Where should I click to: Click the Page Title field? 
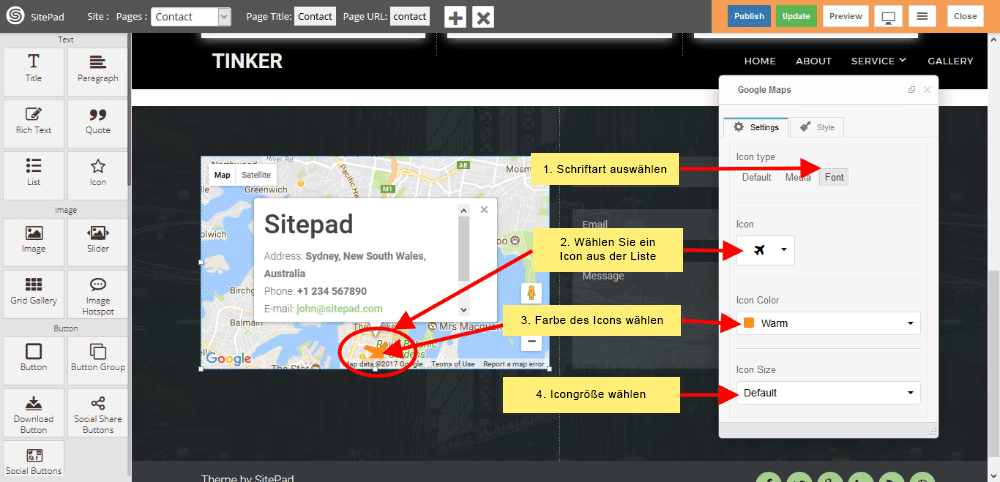coord(315,17)
